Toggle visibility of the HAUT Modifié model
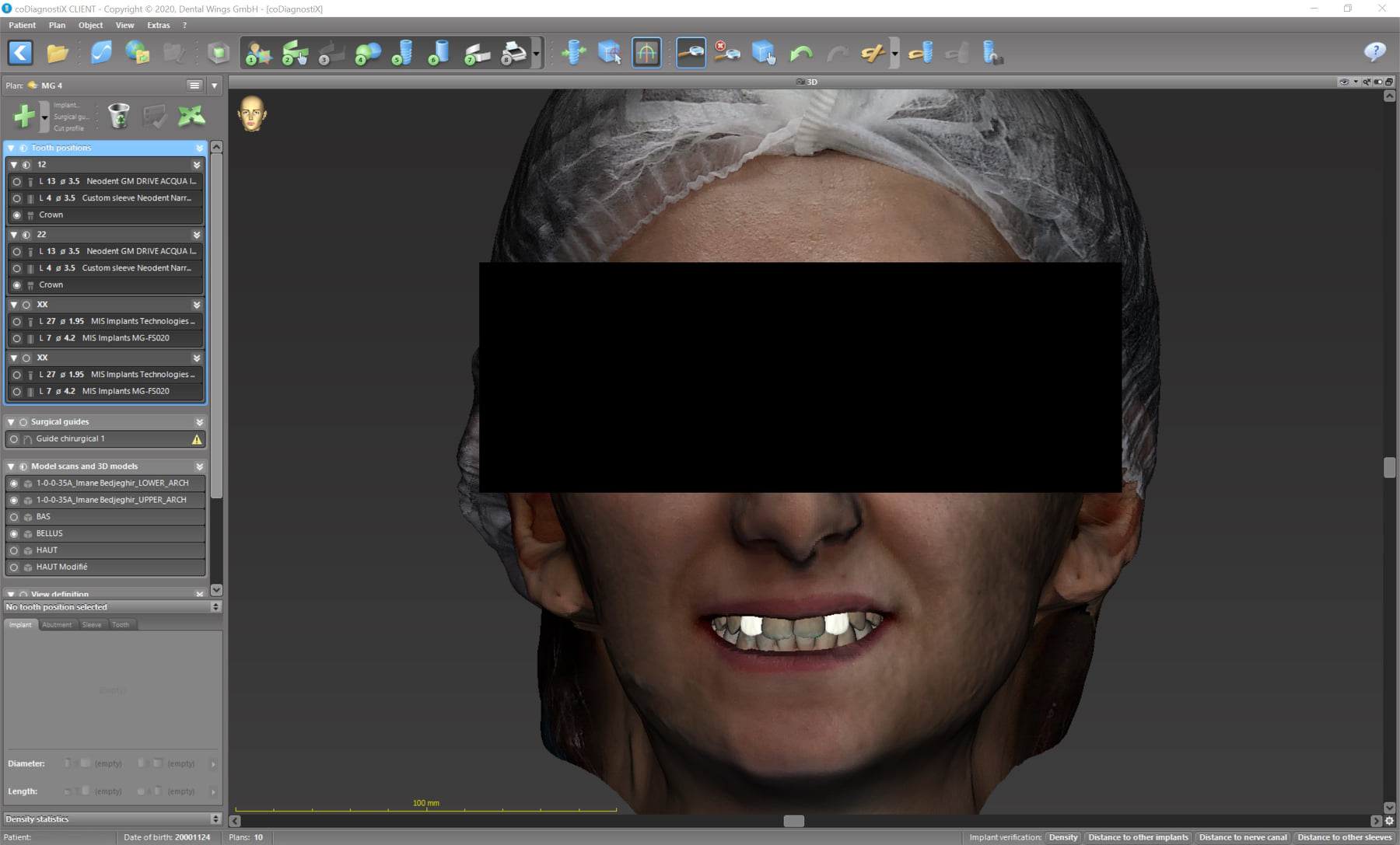1400x845 pixels. 14,567
